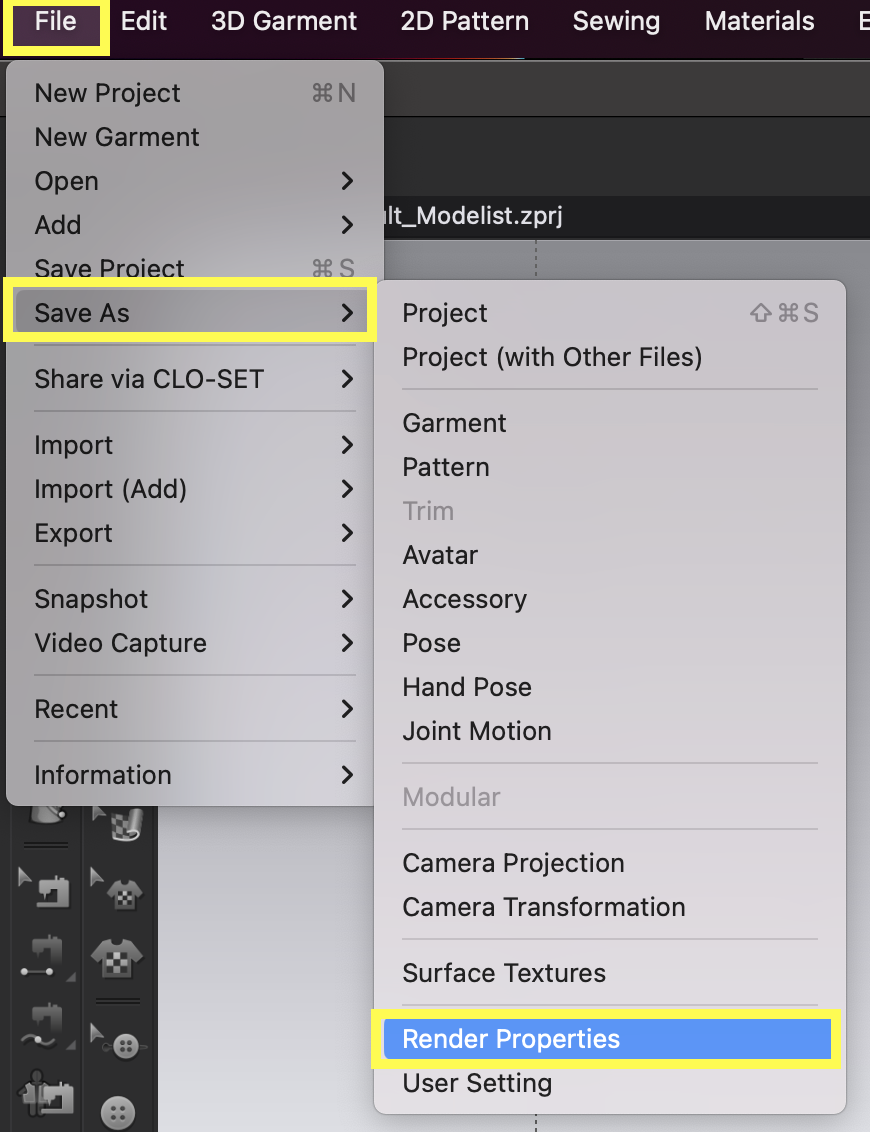
Task: Open the 3D Garment menu
Action: [284, 21]
